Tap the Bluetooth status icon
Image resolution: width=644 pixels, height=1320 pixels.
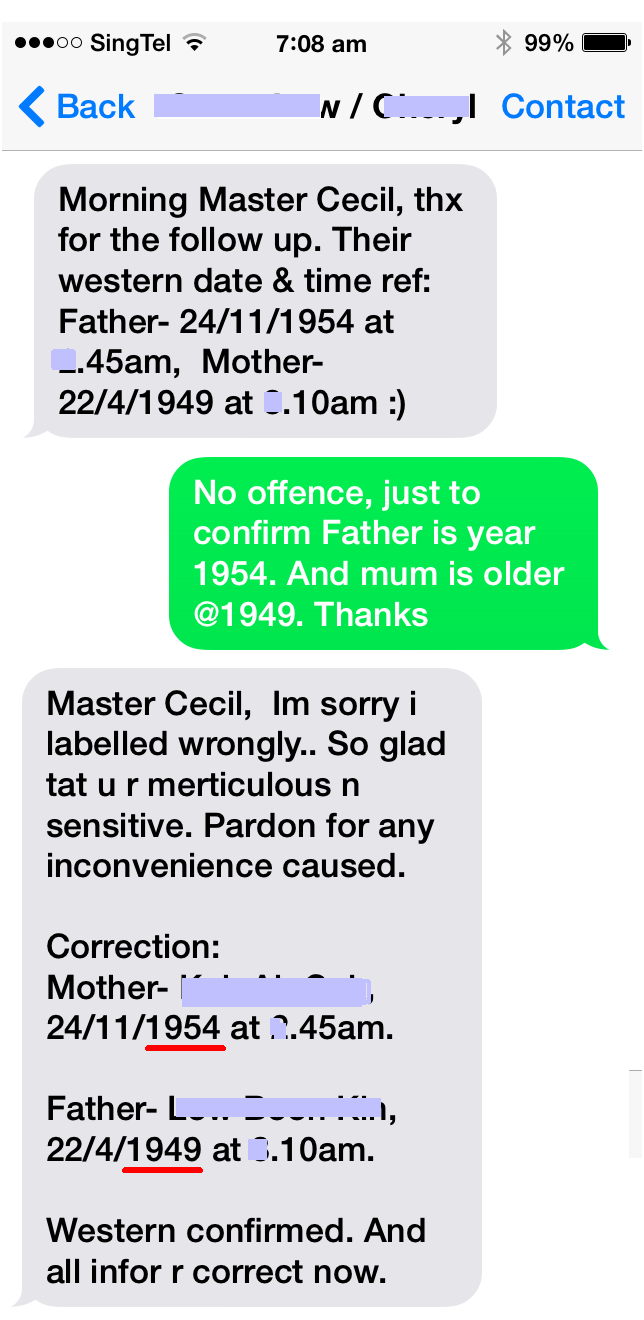click(x=503, y=43)
